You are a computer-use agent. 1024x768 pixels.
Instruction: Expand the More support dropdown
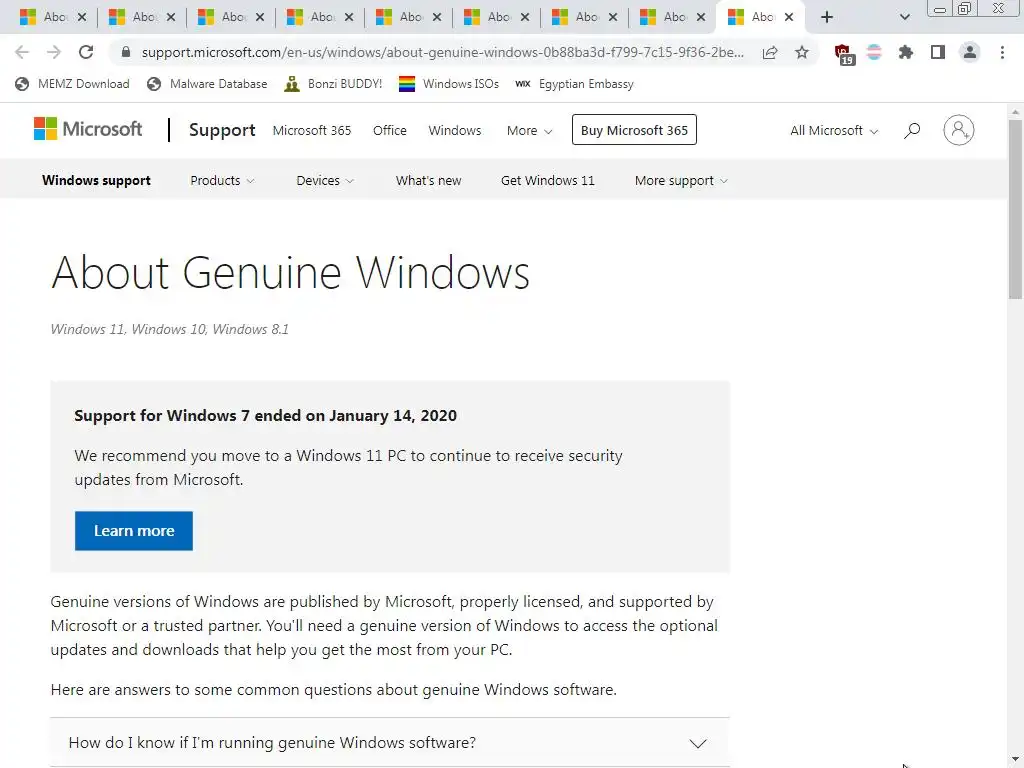coord(681,180)
